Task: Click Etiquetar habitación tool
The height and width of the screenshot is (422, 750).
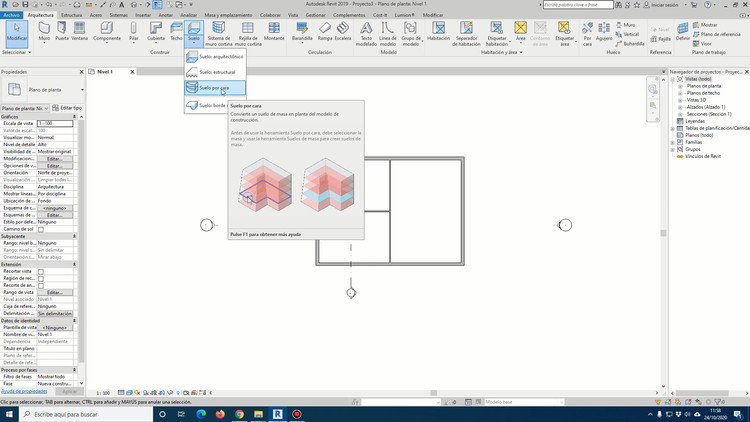Action: coord(496,33)
